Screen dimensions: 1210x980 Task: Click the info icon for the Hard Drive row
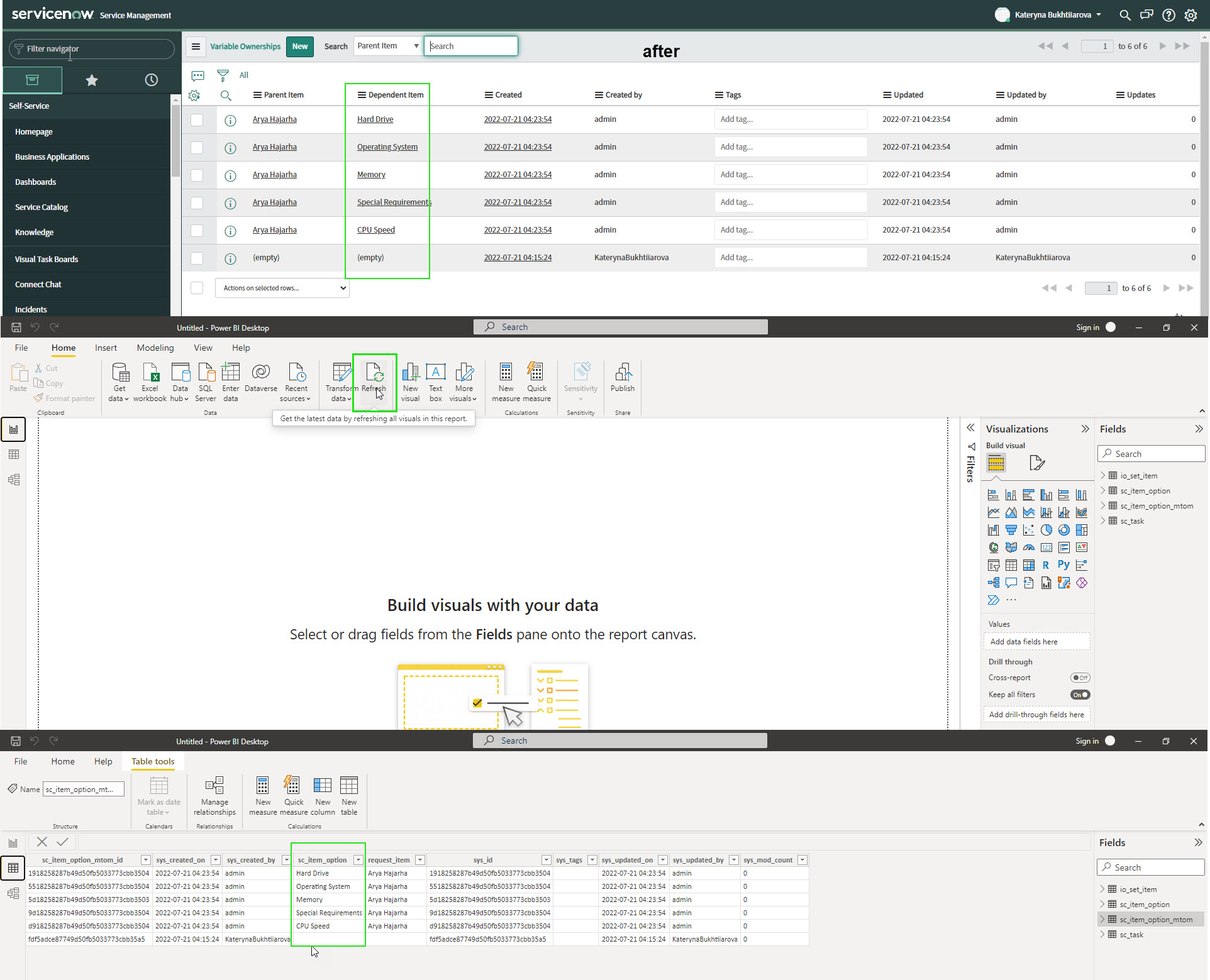coord(230,120)
